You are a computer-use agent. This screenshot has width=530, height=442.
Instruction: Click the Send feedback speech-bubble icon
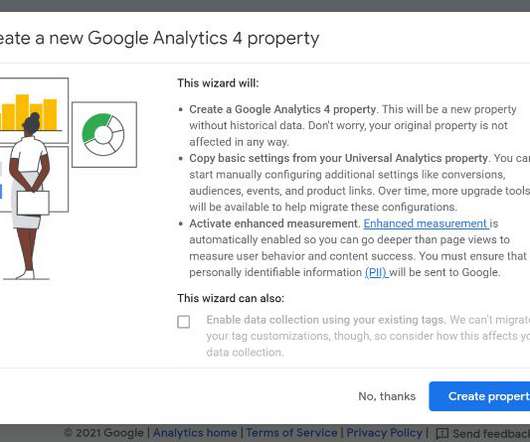[442, 433]
